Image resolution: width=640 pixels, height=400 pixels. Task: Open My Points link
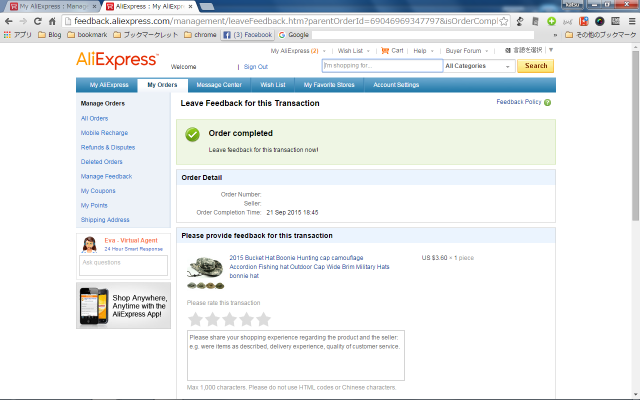pyautogui.click(x=94, y=205)
